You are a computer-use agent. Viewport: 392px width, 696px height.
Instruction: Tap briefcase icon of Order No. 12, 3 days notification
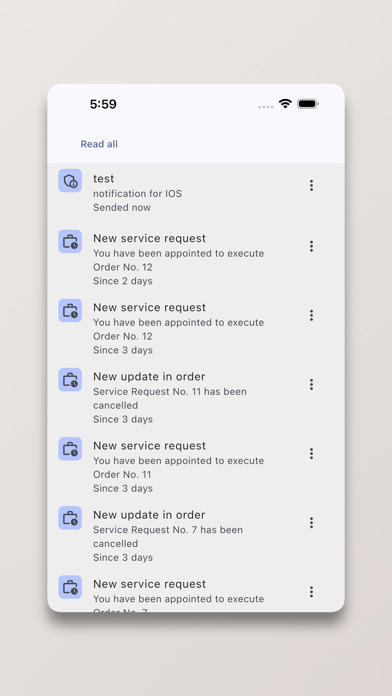pos(70,311)
